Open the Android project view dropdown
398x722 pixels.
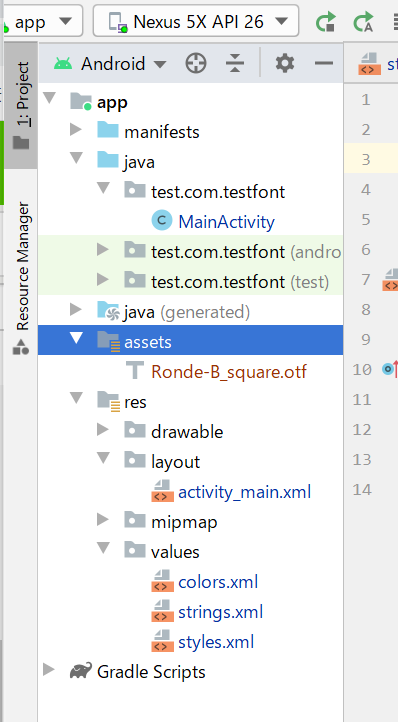coord(110,64)
